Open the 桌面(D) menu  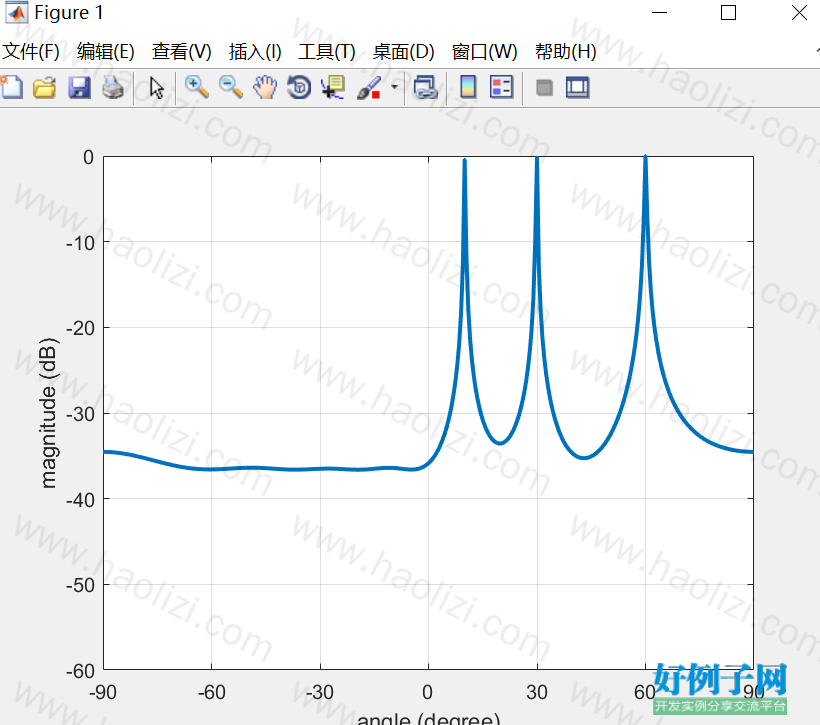[x=404, y=52]
